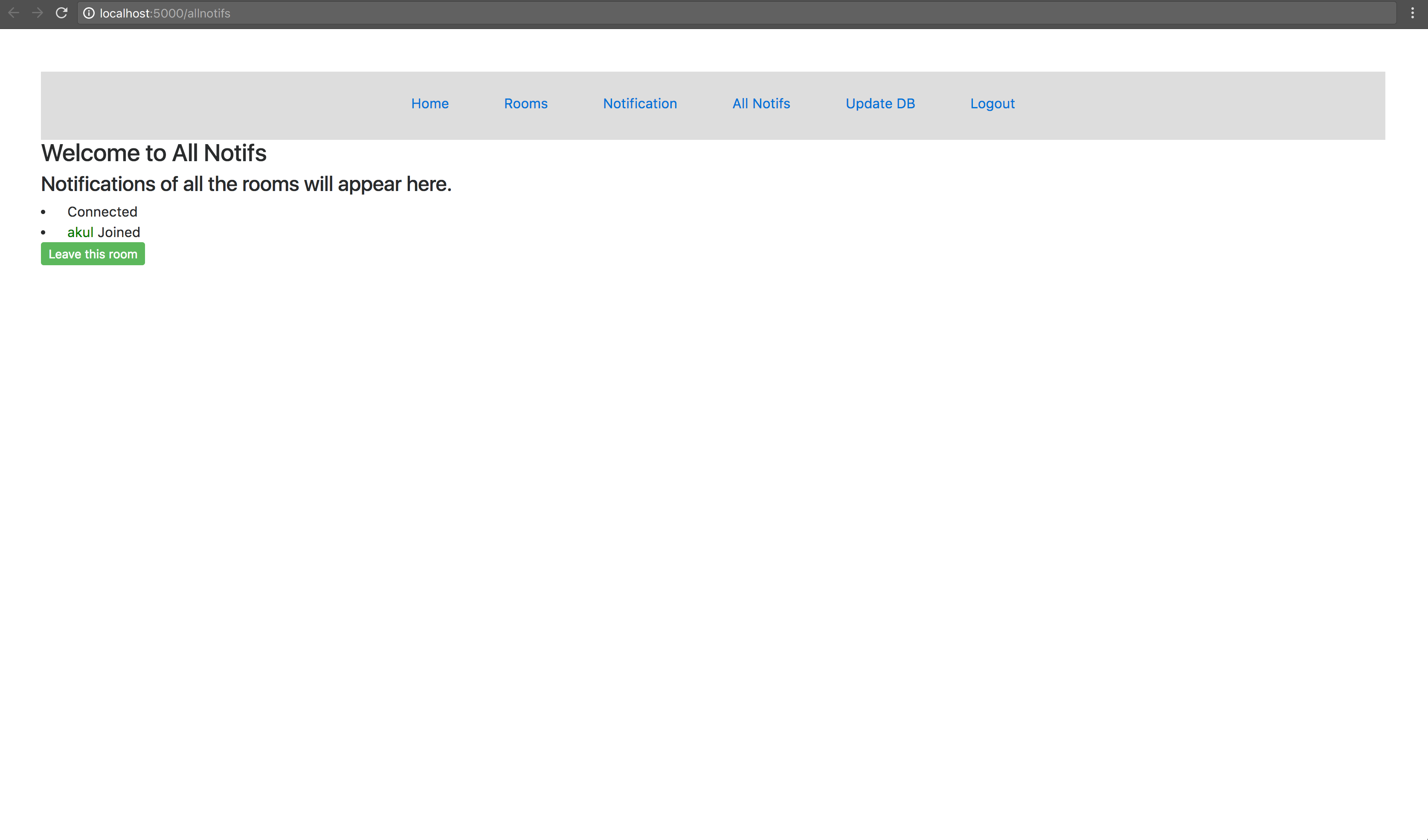Select the All Notifs nav link
1428x840 pixels.
click(760, 104)
